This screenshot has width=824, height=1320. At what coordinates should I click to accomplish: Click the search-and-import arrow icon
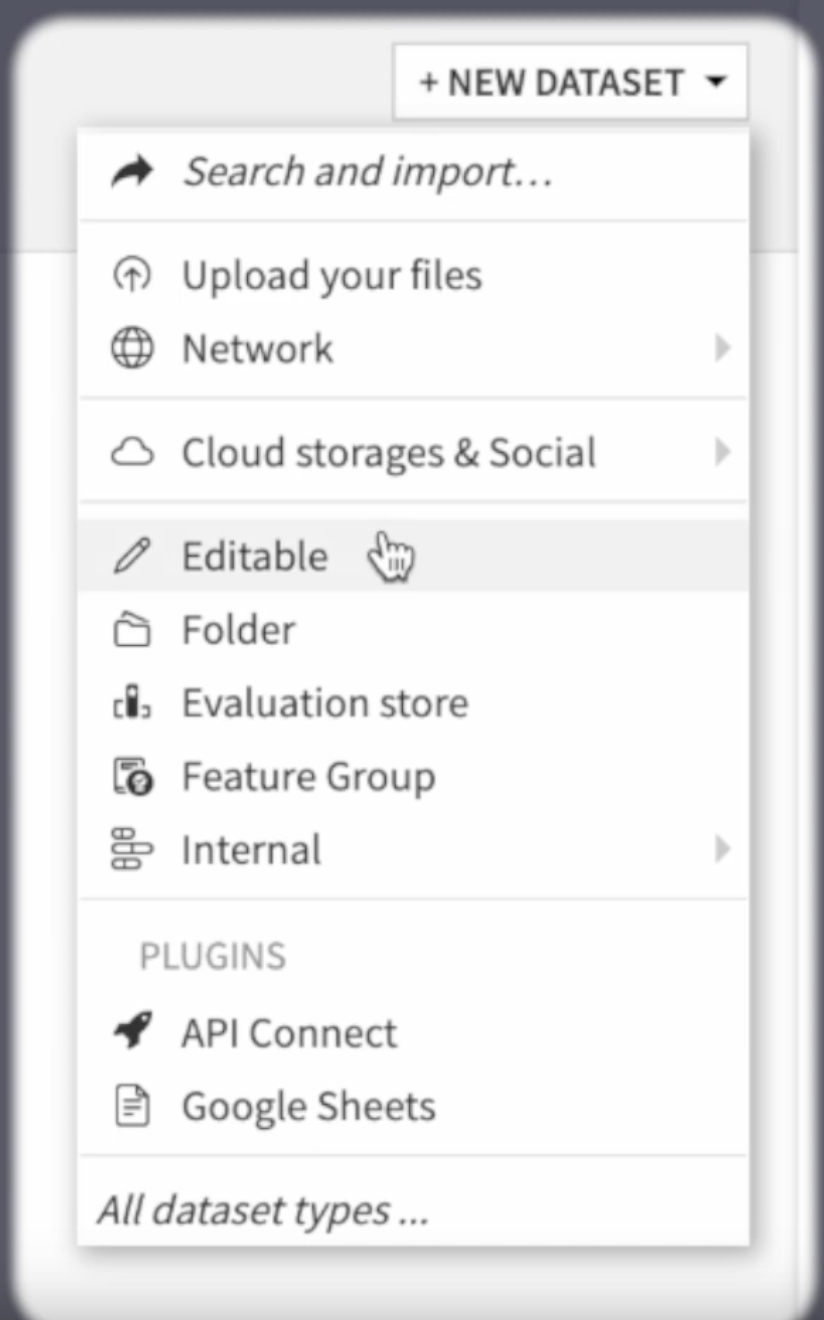click(135, 170)
